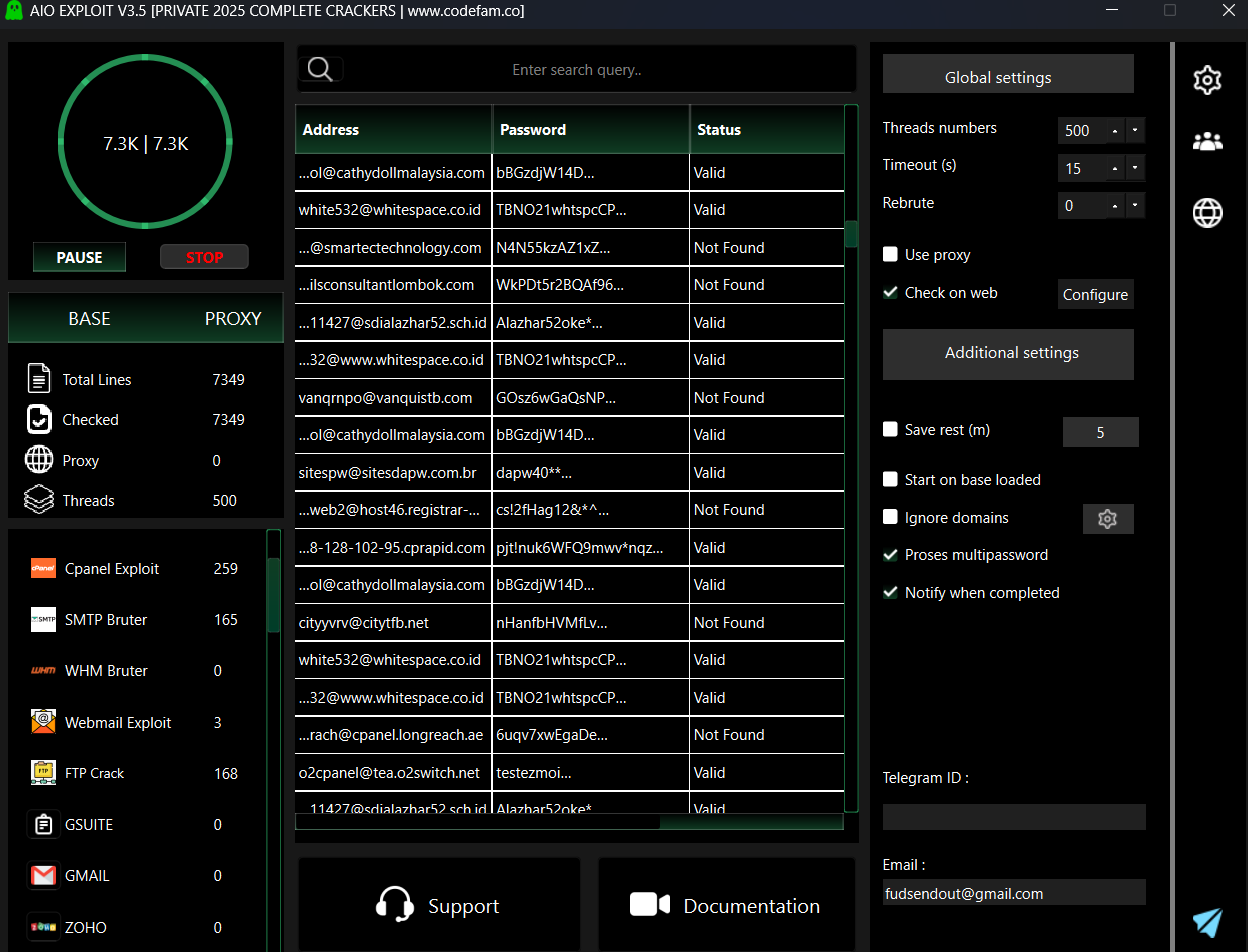Image resolution: width=1248 pixels, height=952 pixels.
Task: Click the circular 7.3K progress ring
Action: [x=146, y=143]
